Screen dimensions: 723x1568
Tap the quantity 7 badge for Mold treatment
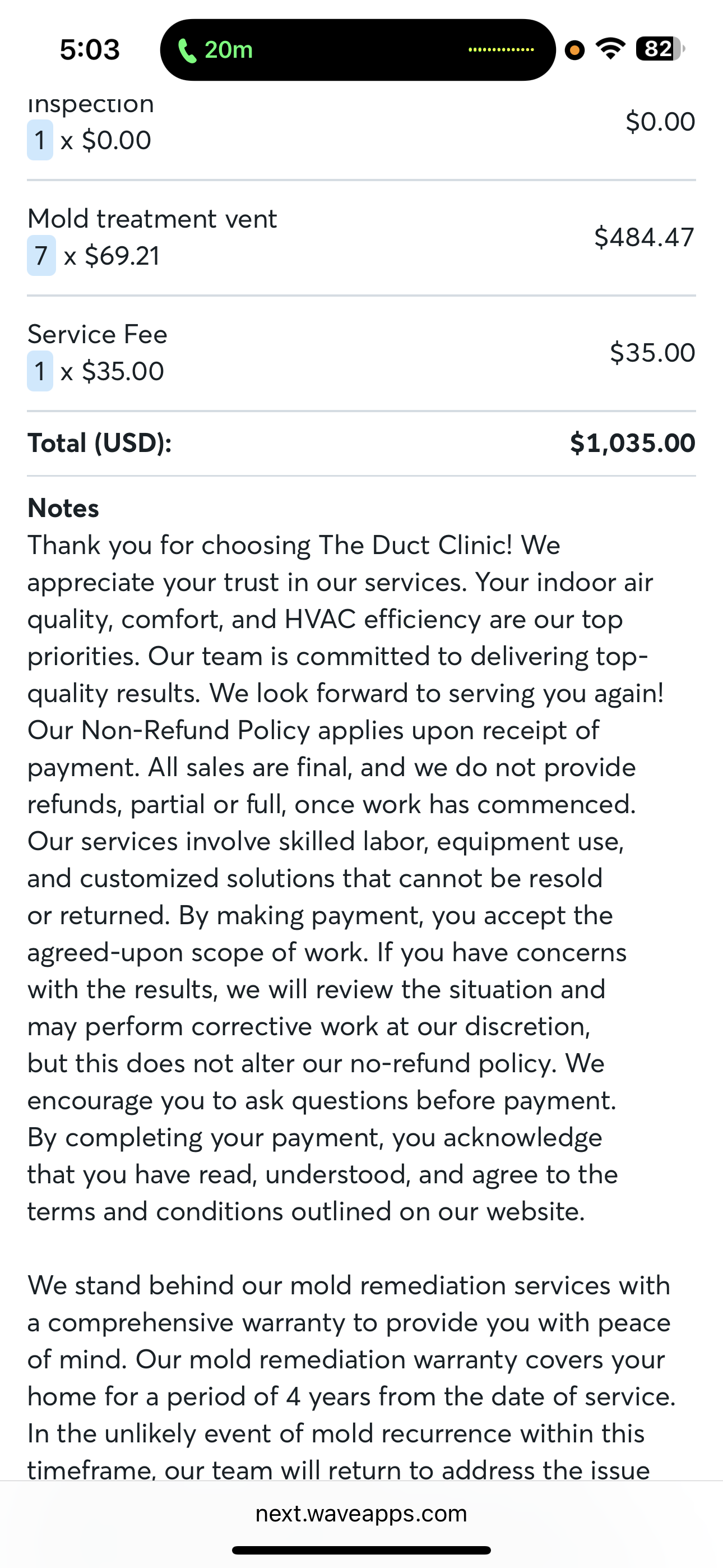tap(41, 256)
